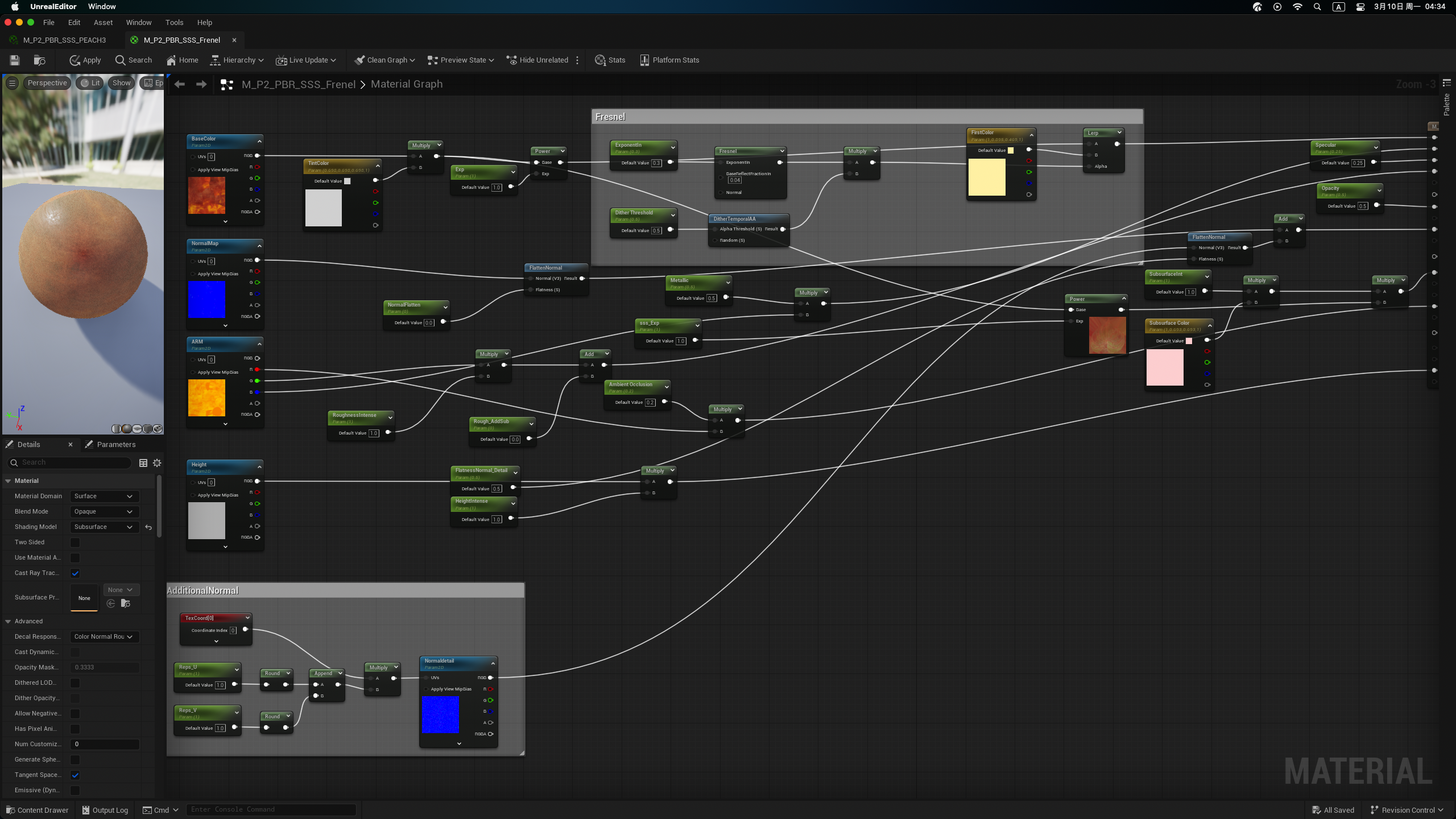Open the Stats panel icon
The width and height of the screenshot is (1456, 819).
pyautogui.click(x=600, y=60)
